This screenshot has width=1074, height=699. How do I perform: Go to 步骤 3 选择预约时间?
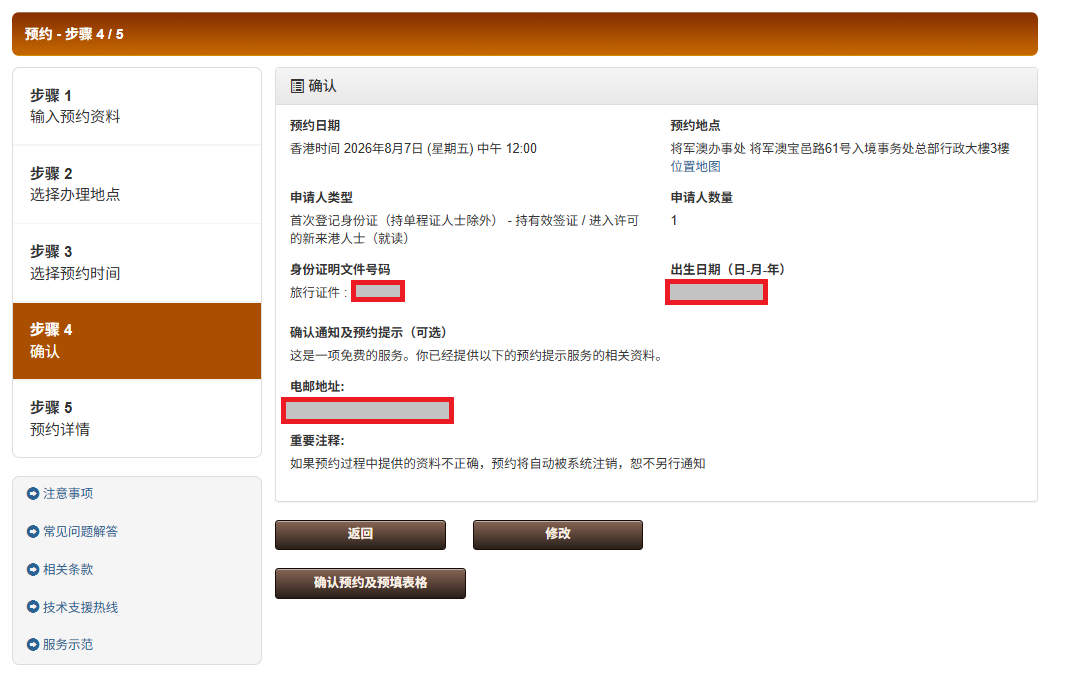click(137, 263)
